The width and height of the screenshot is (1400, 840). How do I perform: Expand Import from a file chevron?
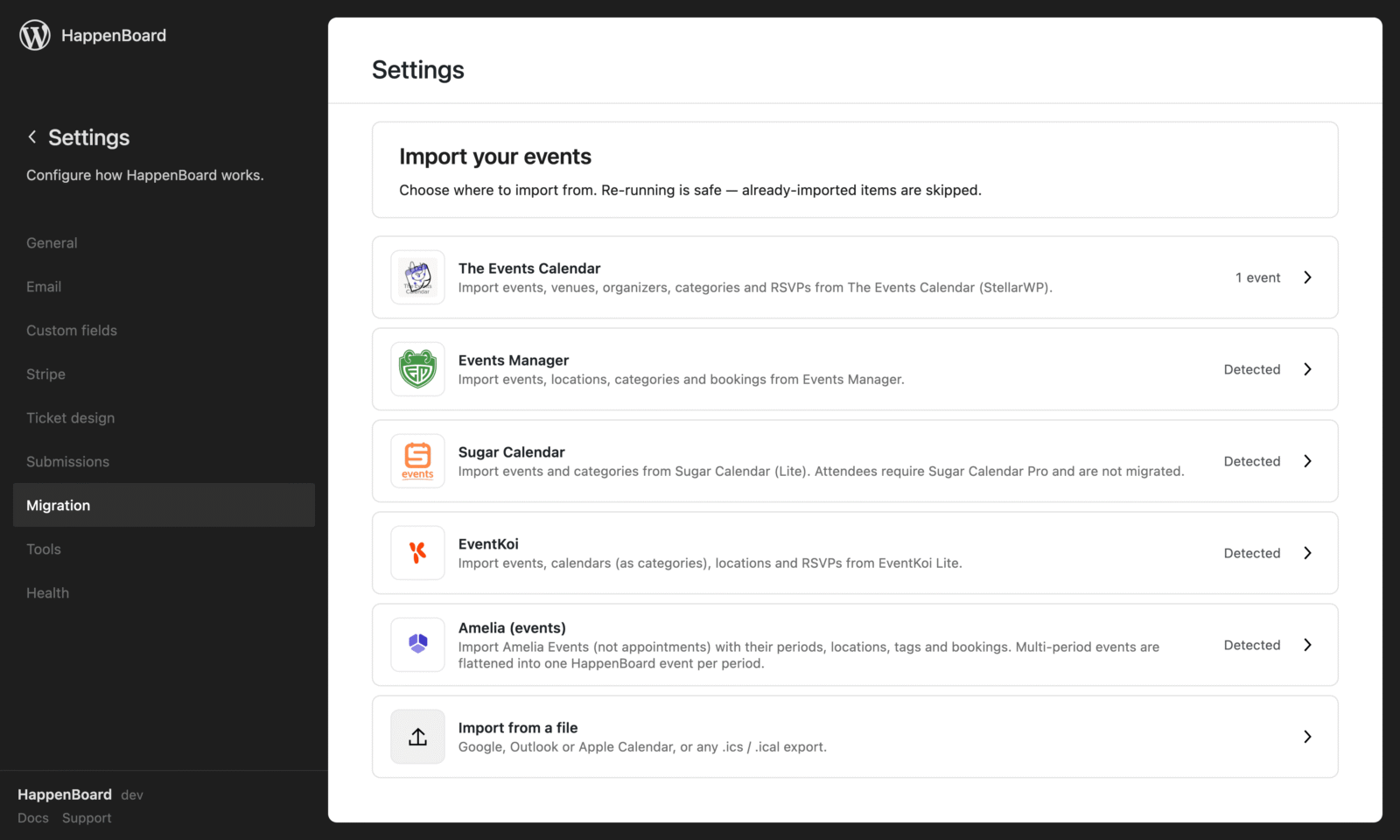coord(1307,737)
